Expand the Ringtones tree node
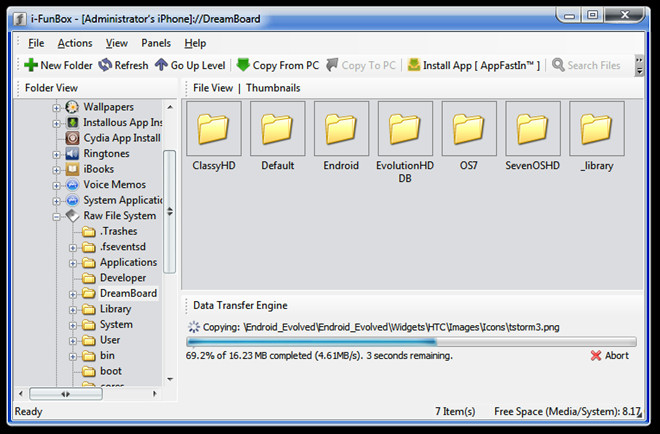The image size is (660, 434). point(56,155)
